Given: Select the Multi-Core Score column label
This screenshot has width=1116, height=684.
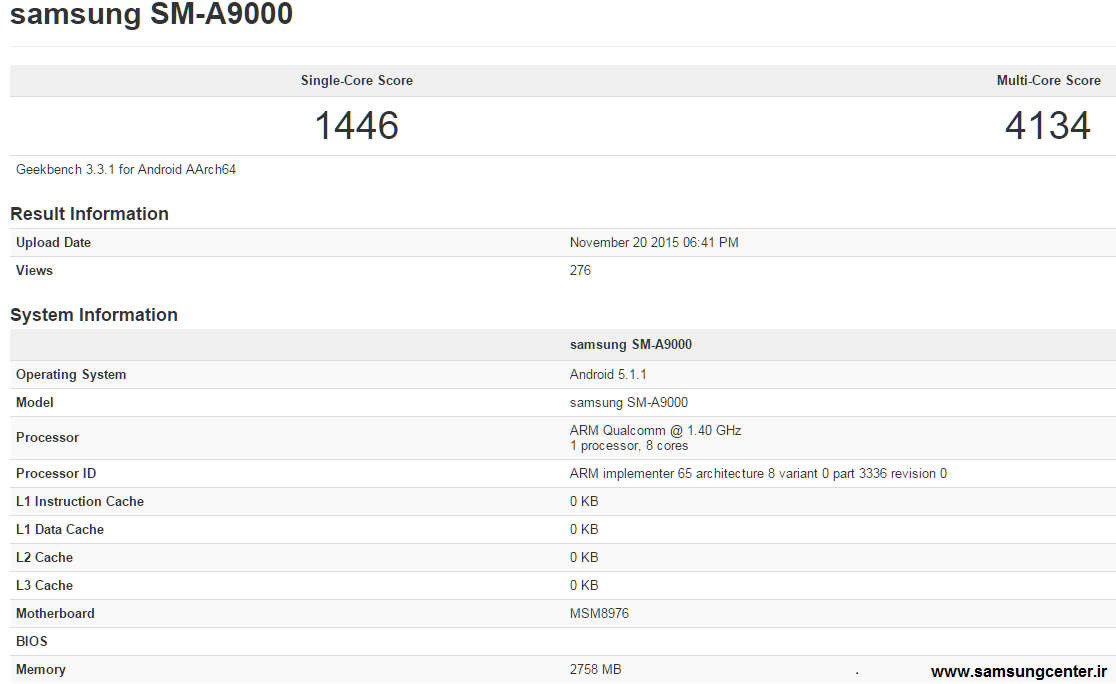Looking at the screenshot, I should click(x=1048, y=80).
